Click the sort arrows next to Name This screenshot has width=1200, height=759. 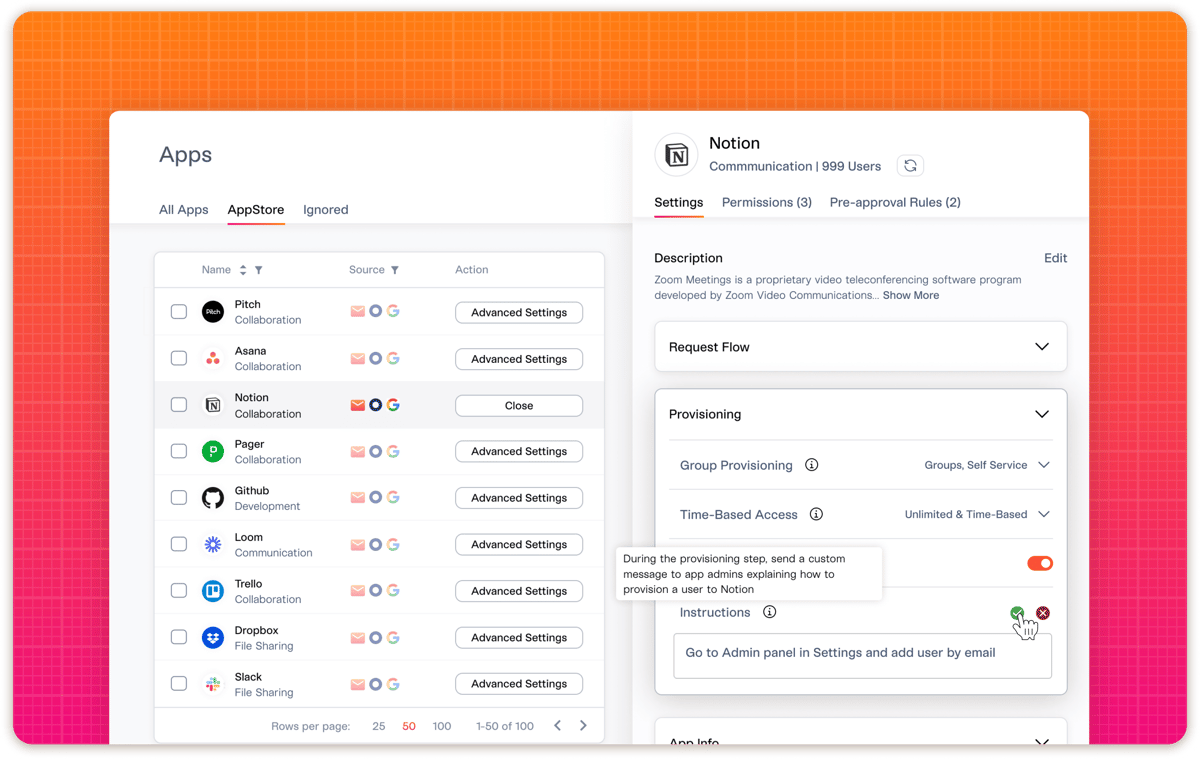click(x=243, y=269)
